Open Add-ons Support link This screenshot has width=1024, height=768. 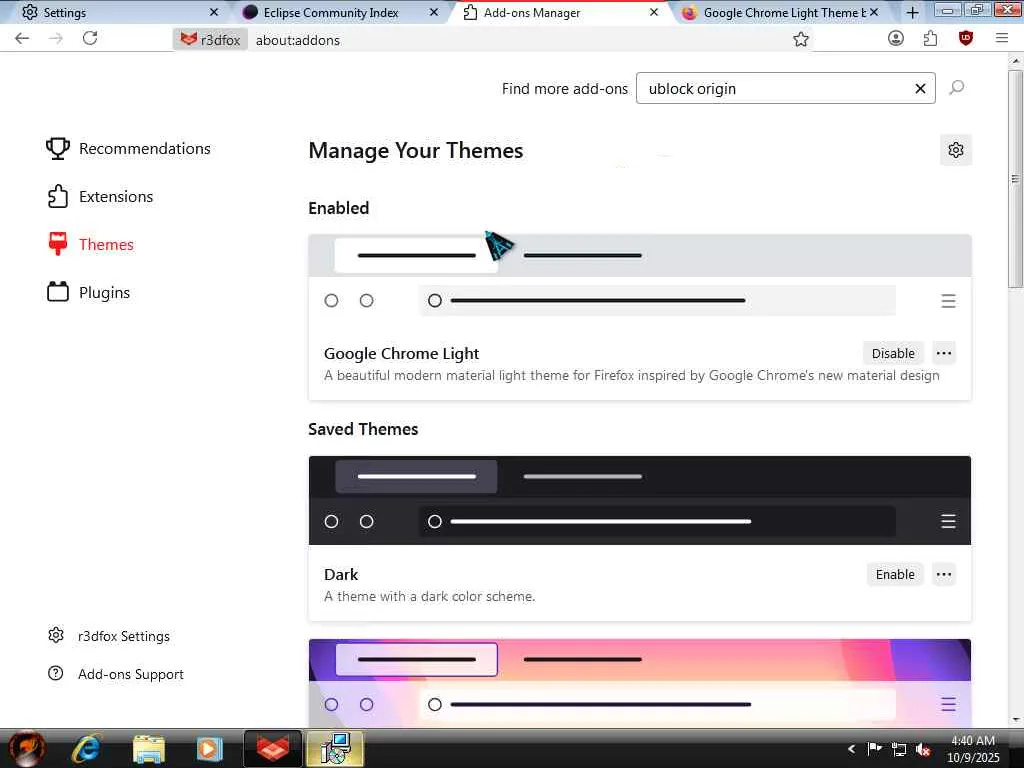coord(116,674)
